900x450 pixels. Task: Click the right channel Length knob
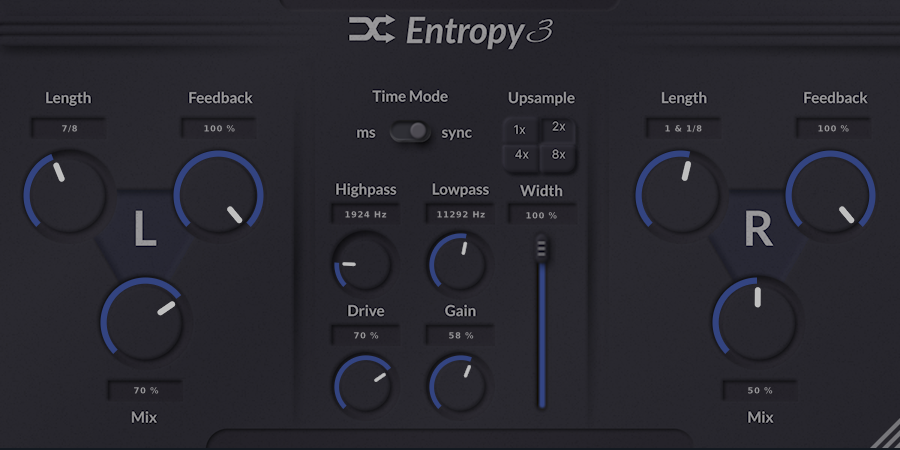tap(679, 193)
